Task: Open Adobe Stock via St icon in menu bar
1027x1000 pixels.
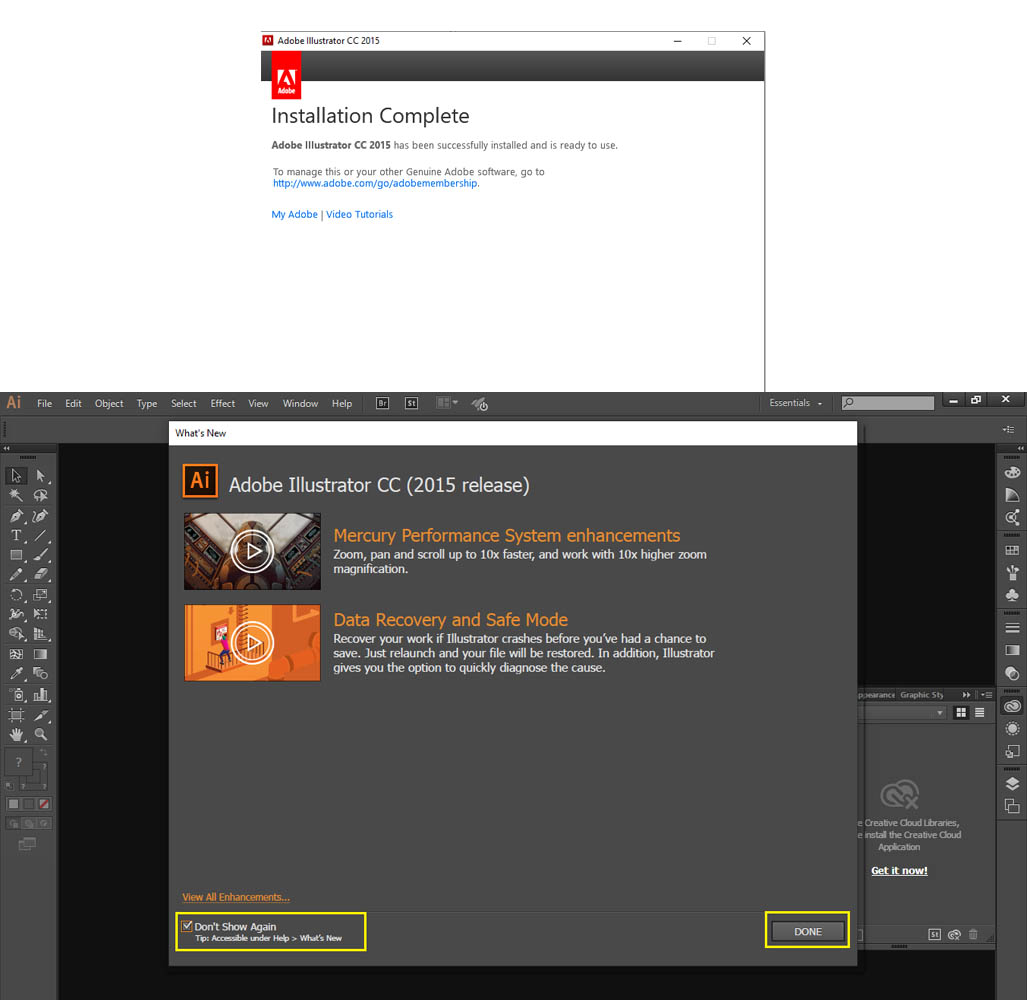Action: coord(411,403)
